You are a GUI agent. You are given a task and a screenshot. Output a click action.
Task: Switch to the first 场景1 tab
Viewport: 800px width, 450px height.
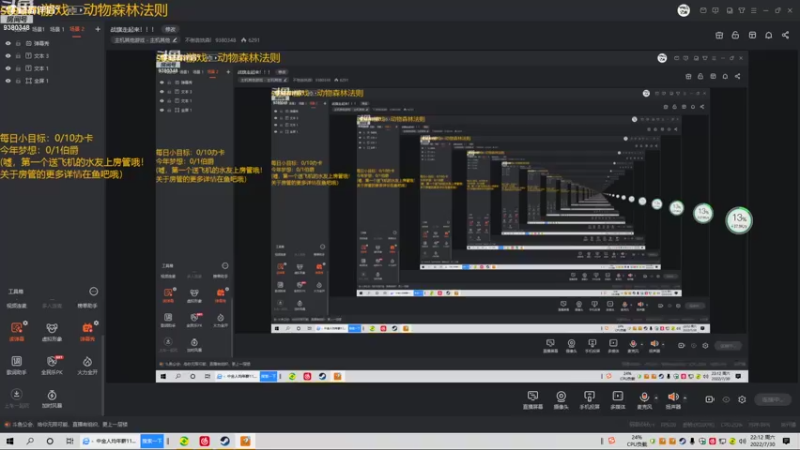38,29
